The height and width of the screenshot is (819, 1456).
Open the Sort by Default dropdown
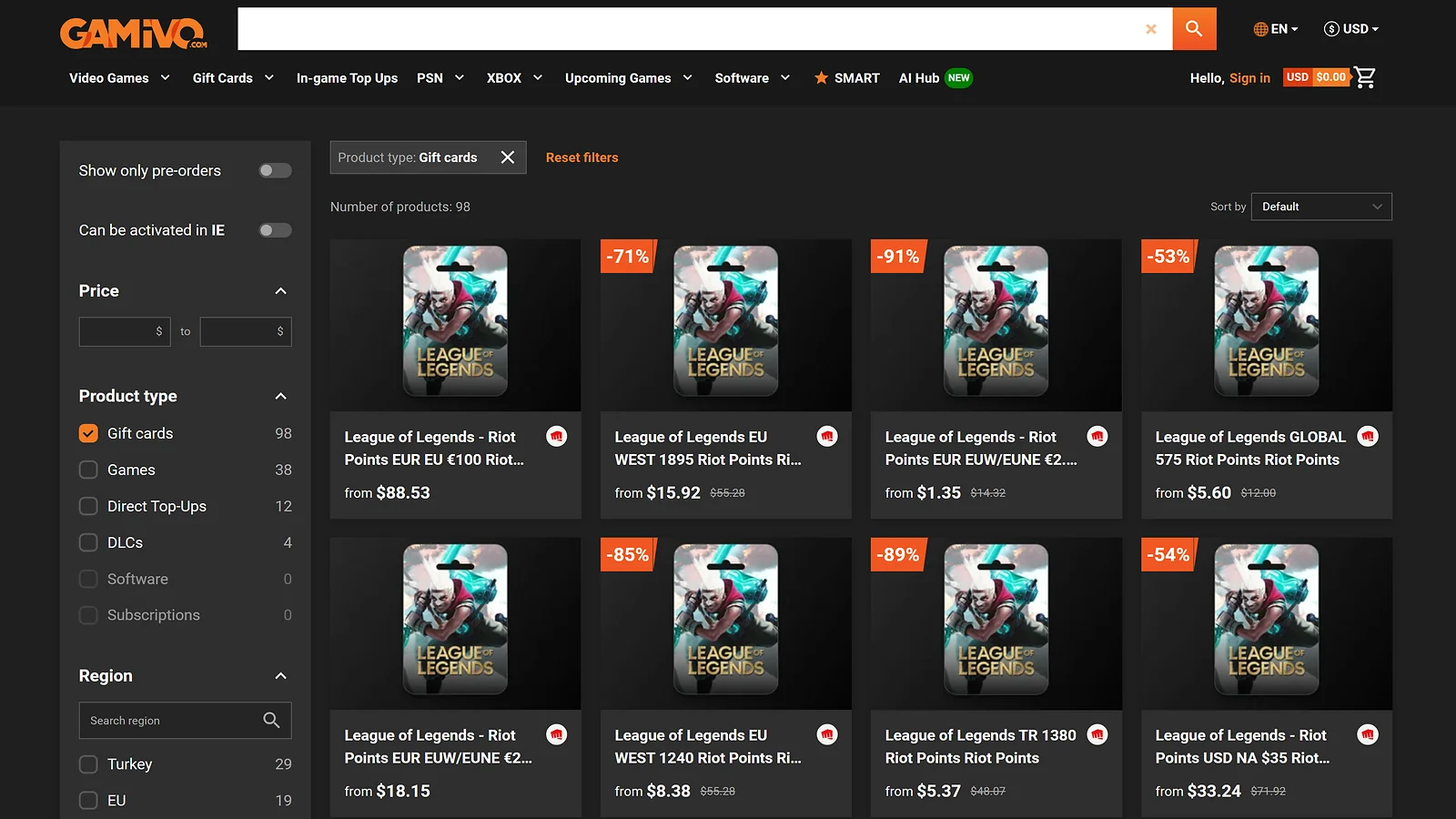(1320, 207)
